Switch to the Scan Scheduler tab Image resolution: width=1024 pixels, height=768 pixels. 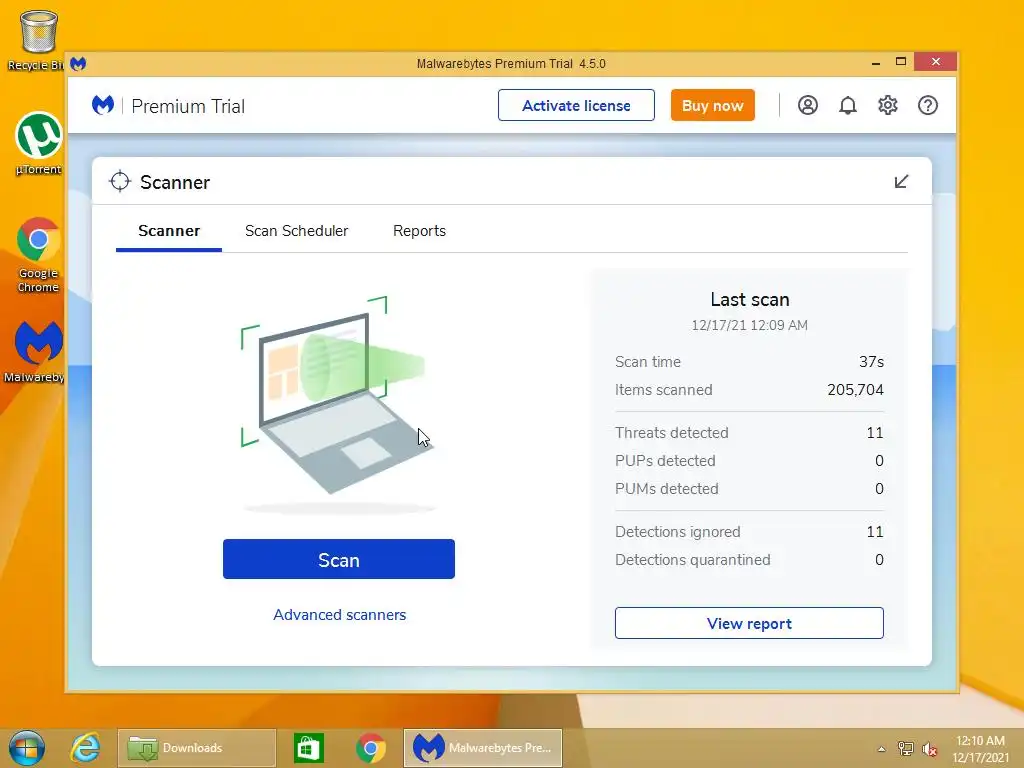(x=296, y=231)
